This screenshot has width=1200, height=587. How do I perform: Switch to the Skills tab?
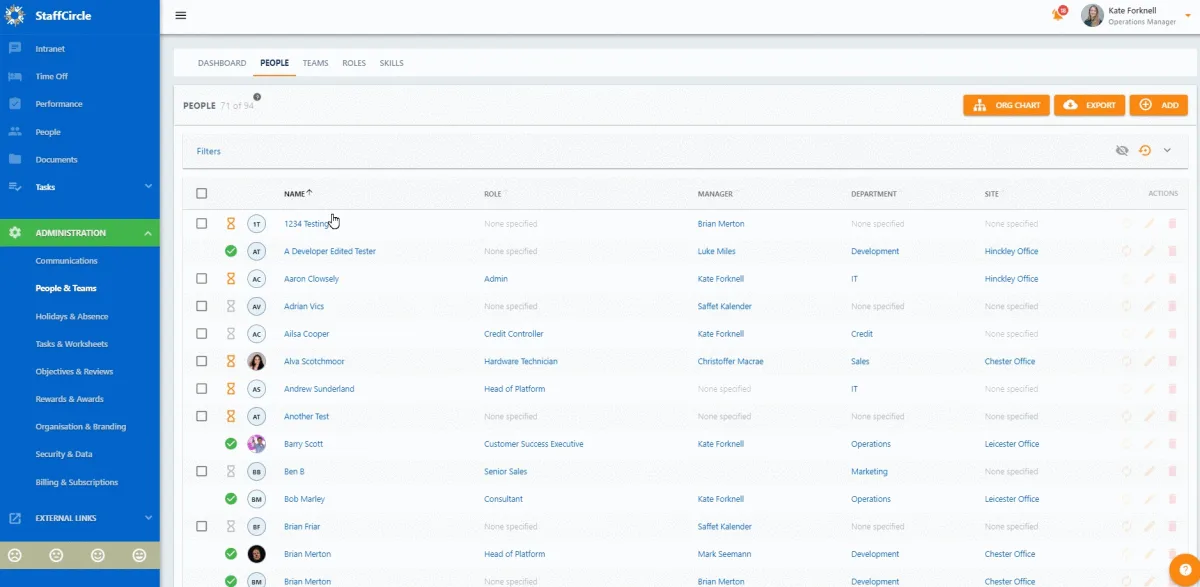pos(392,63)
